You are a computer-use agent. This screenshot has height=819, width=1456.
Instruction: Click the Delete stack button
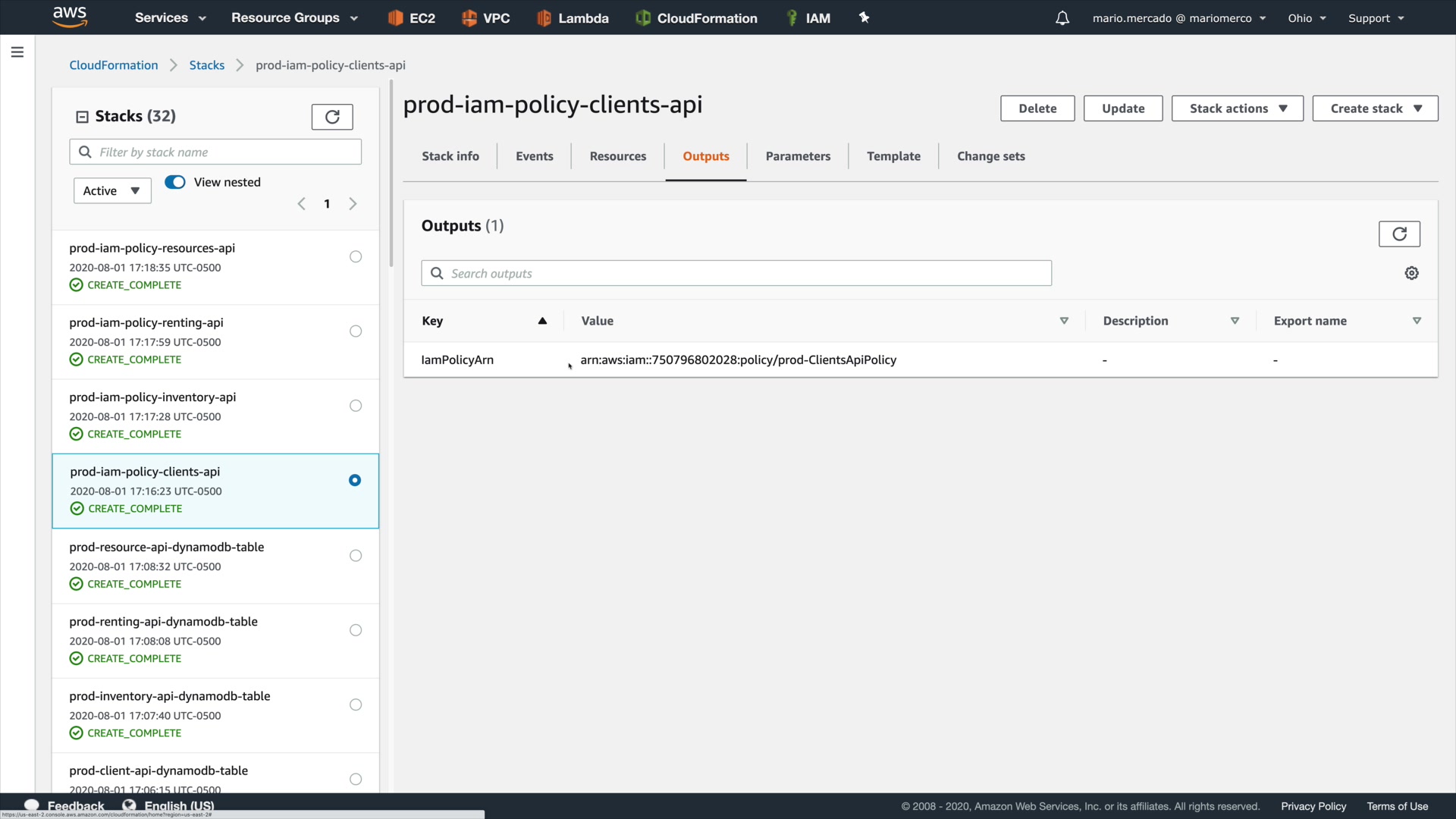click(x=1037, y=108)
